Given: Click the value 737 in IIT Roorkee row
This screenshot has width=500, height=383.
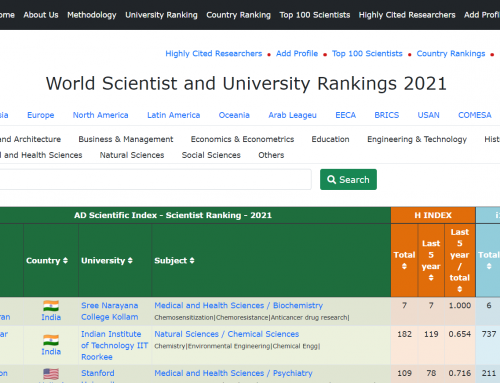Looking at the screenshot, I should [x=489, y=334].
